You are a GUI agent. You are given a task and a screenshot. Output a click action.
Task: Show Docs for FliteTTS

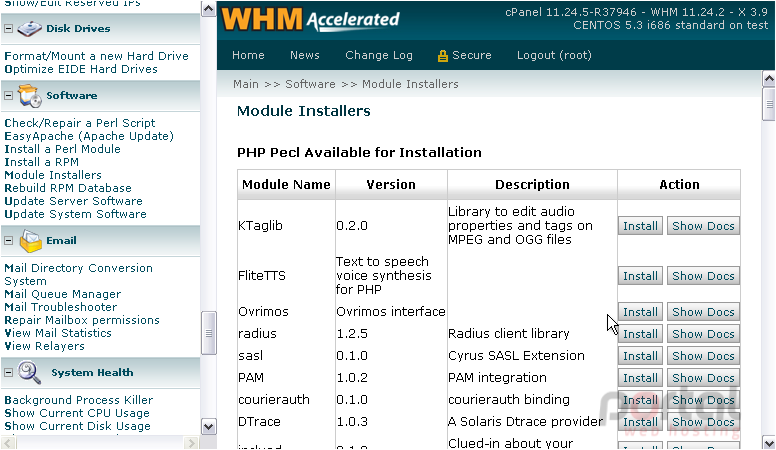click(x=703, y=276)
